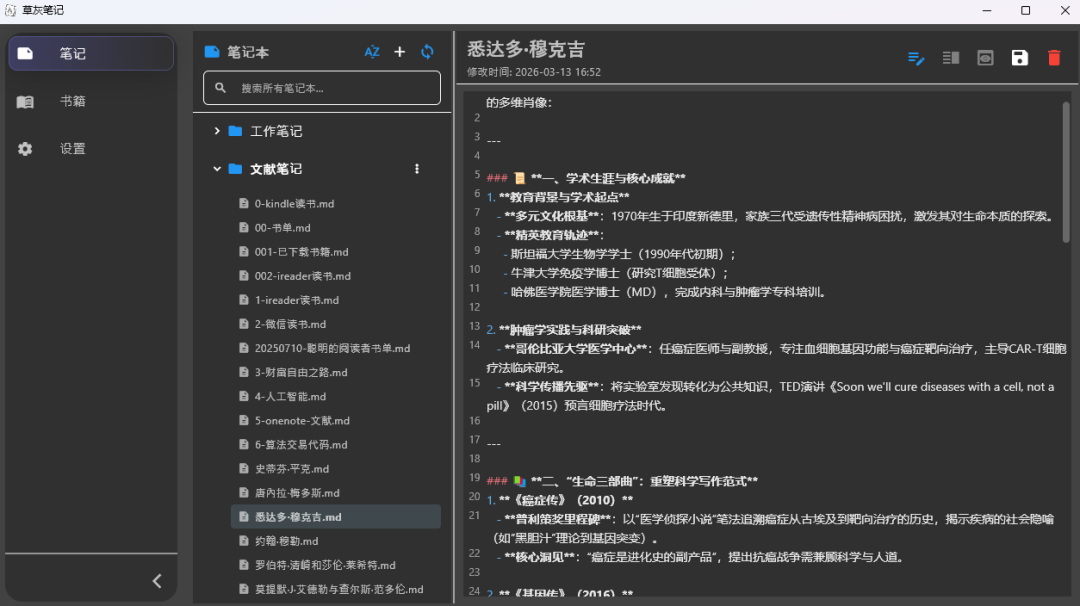Click the editor's vertical scrollbar

(1066, 172)
